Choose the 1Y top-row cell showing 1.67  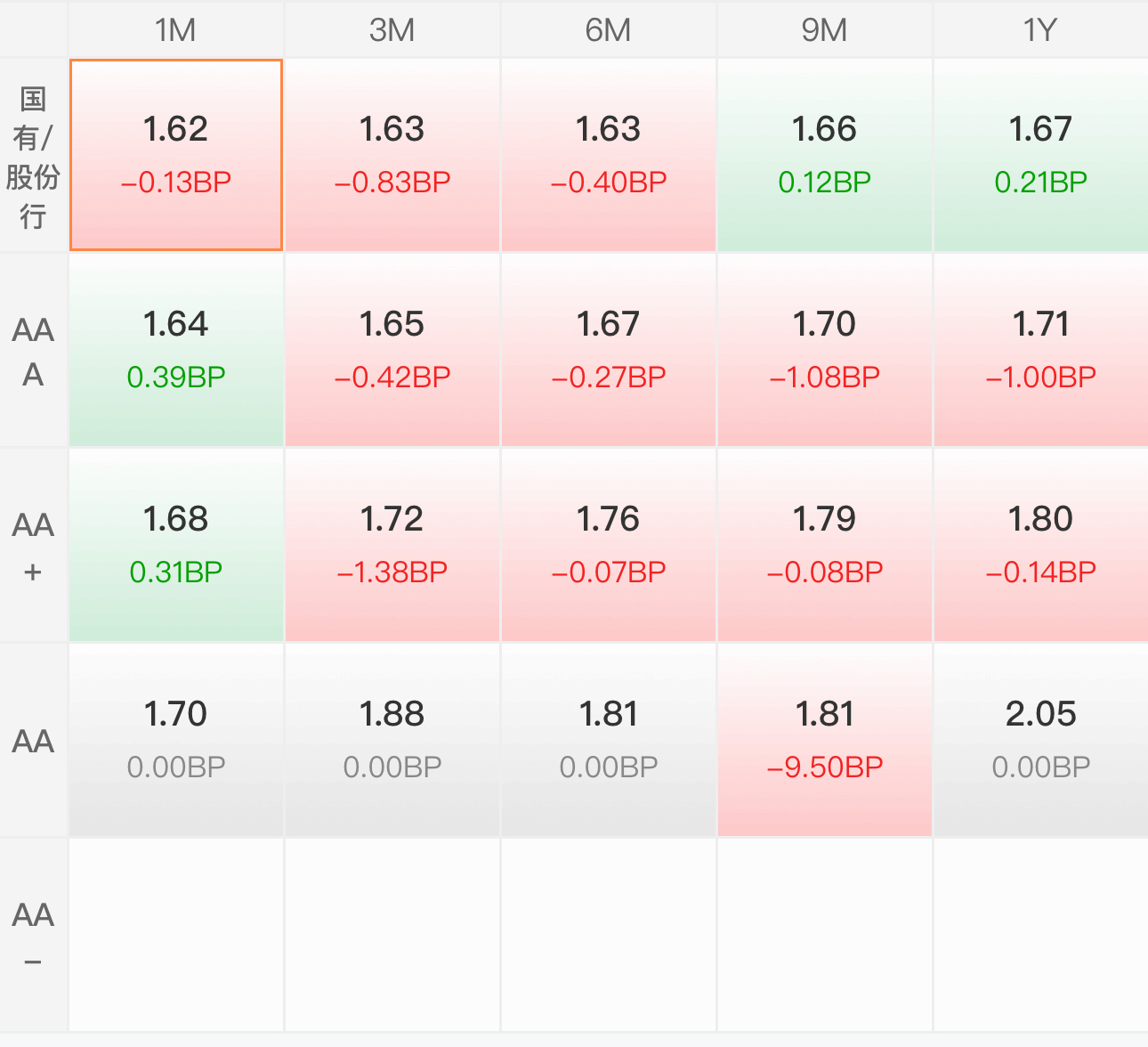coord(1041,155)
